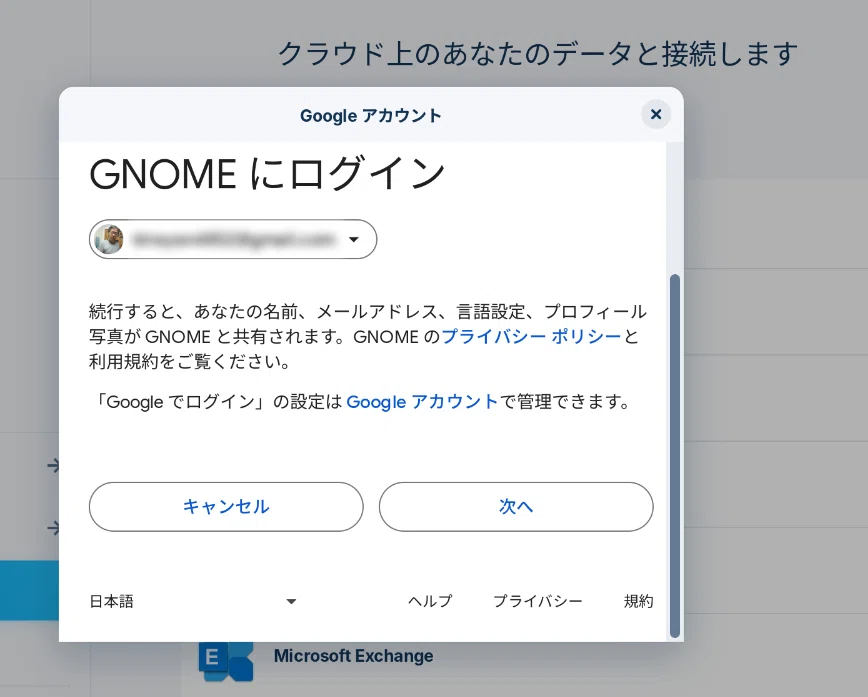
Task: Open the Google アカウント settings link
Action: [422, 401]
